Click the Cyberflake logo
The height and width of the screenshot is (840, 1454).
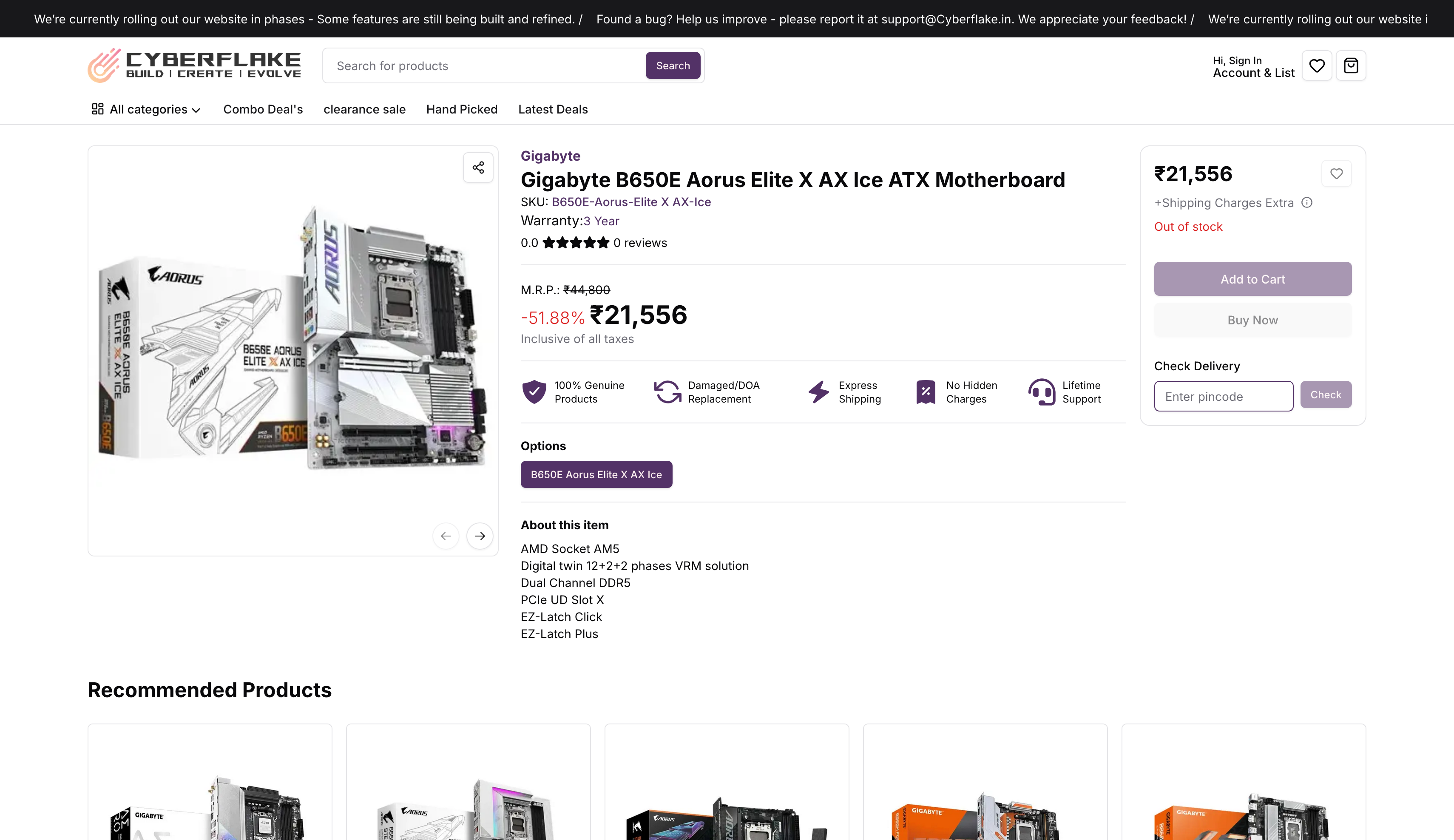click(x=194, y=65)
